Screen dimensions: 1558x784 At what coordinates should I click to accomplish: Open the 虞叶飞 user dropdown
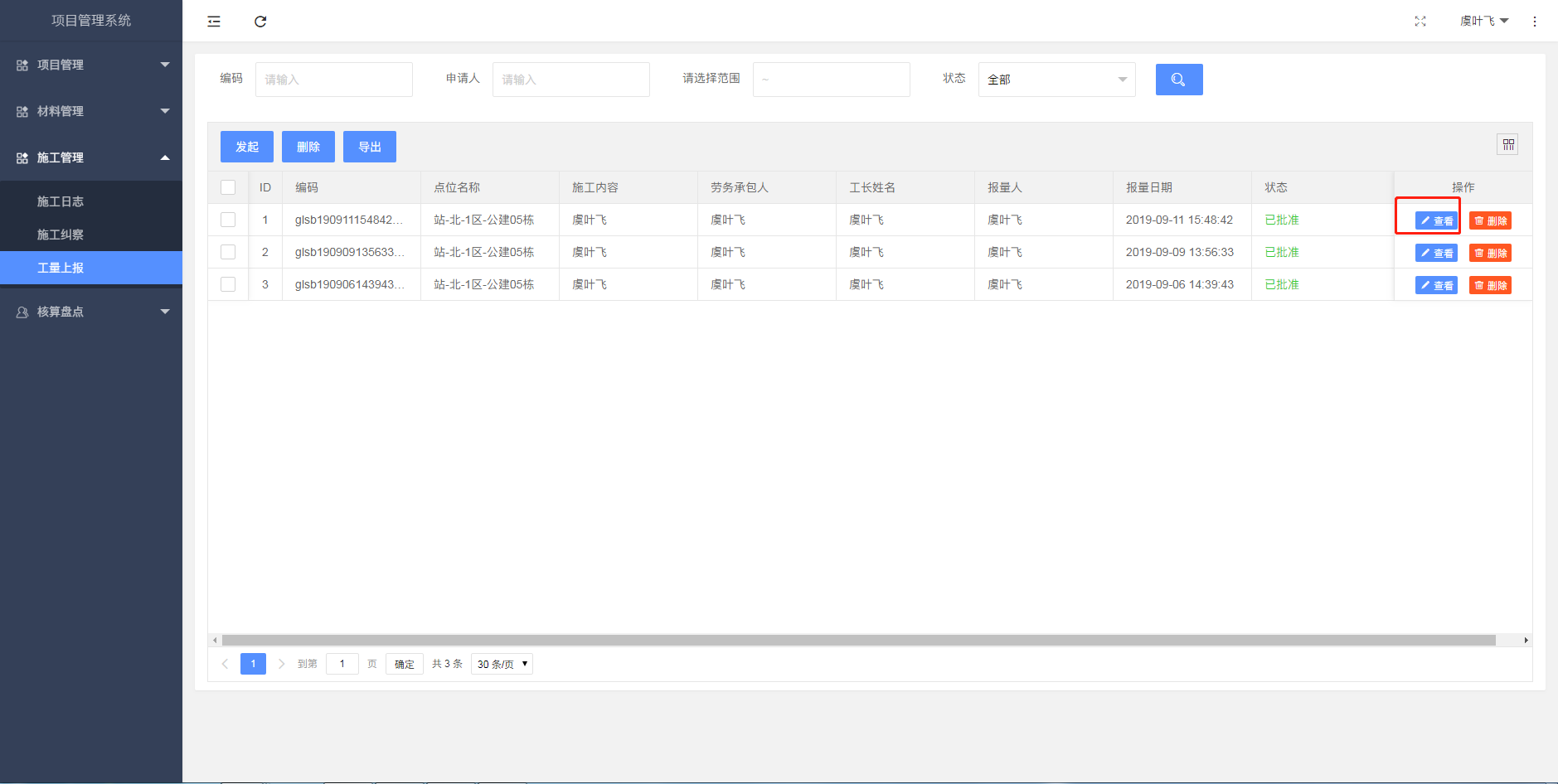(1483, 22)
